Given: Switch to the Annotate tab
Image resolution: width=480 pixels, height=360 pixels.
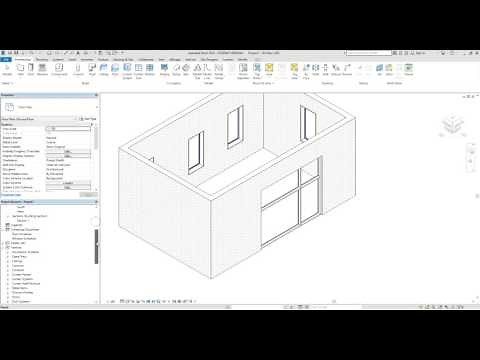Looking at the screenshot, I should 87,59.
